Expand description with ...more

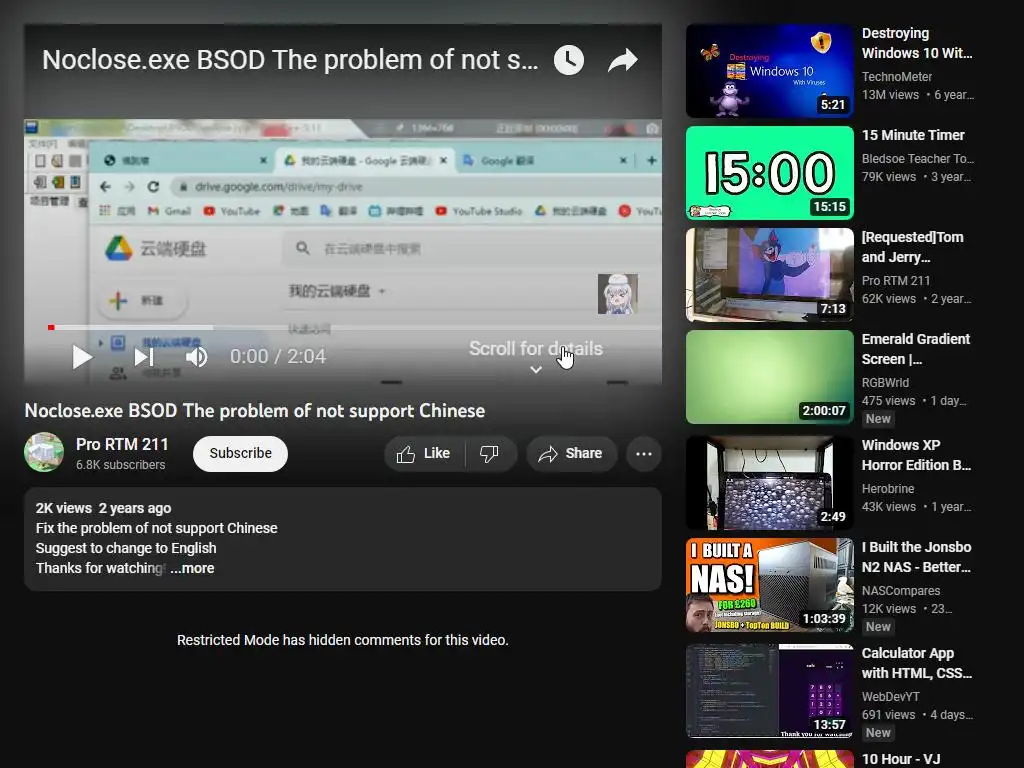tap(193, 568)
